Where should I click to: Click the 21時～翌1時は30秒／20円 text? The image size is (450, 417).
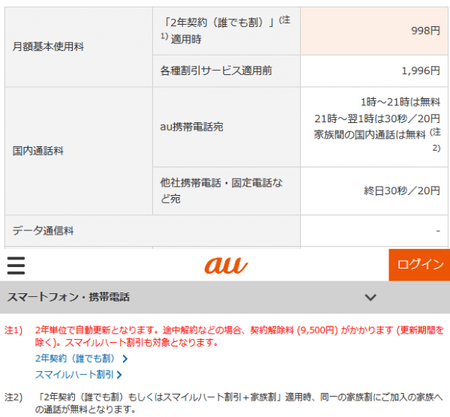pyautogui.click(x=377, y=118)
